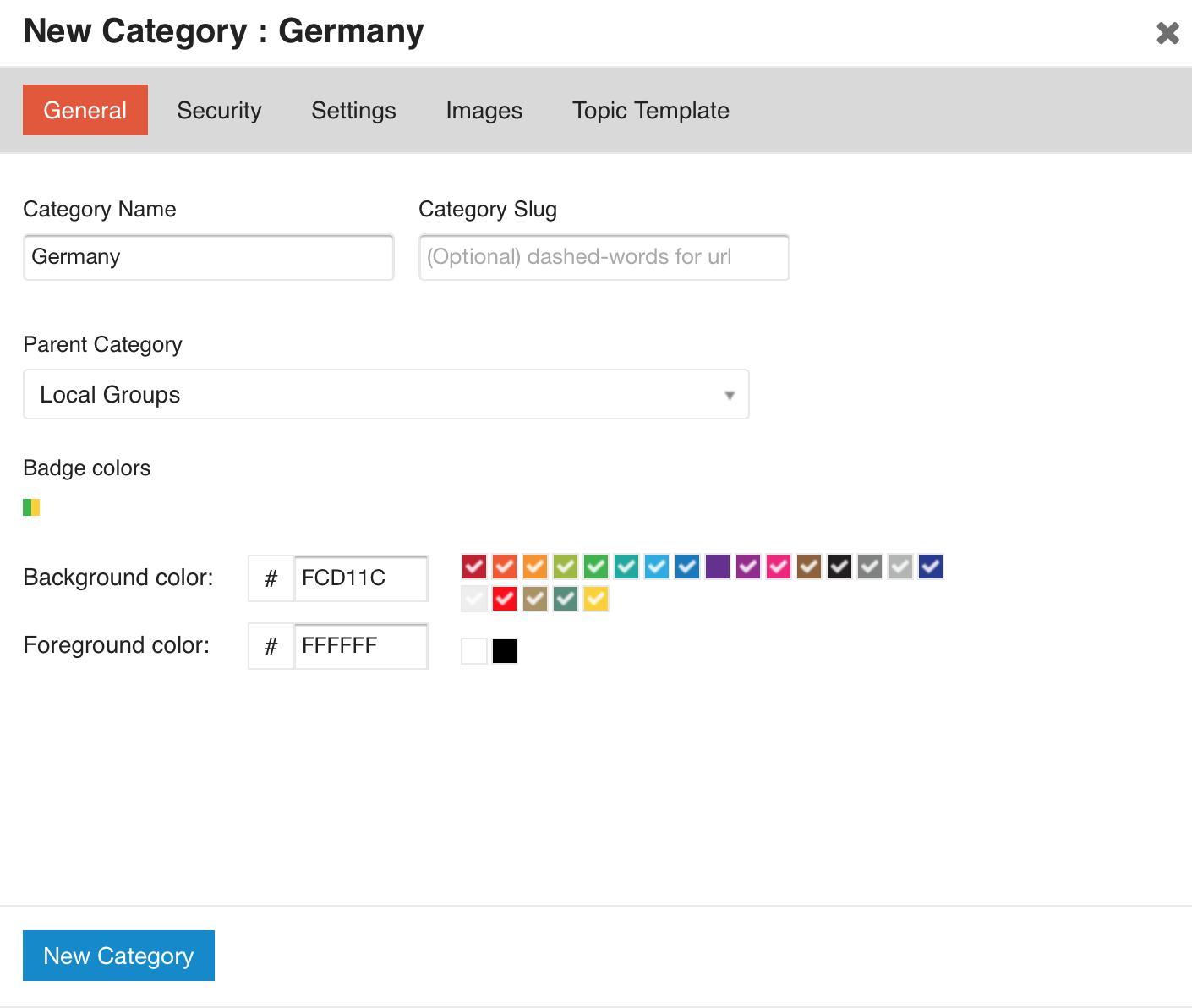Switch to the Security tab
Screen dimensions: 1192x1008
219,111
